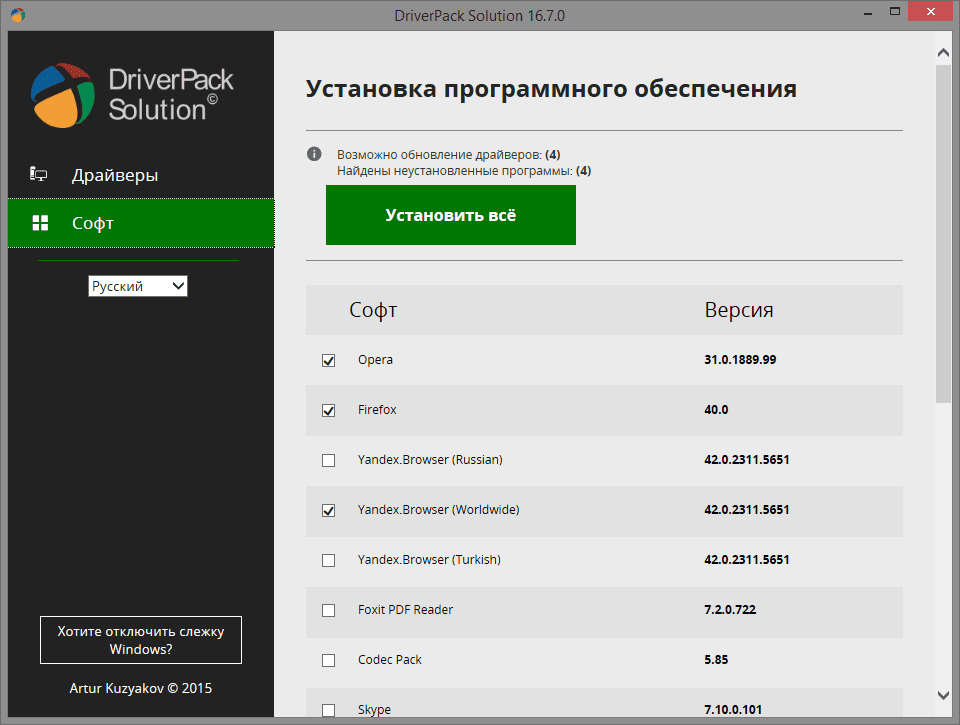Image resolution: width=960 pixels, height=725 pixels.
Task: Check the Skype checkbox
Action: point(329,710)
